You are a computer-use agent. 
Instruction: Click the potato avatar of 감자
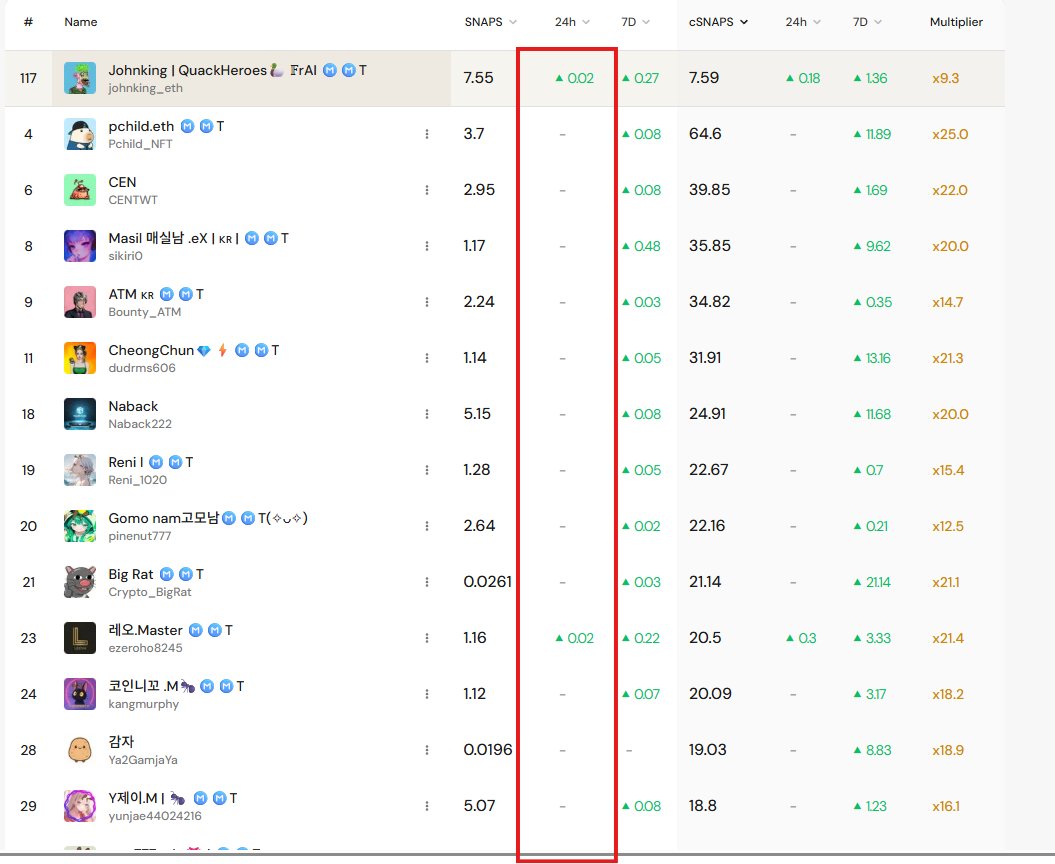[x=80, y=750]
